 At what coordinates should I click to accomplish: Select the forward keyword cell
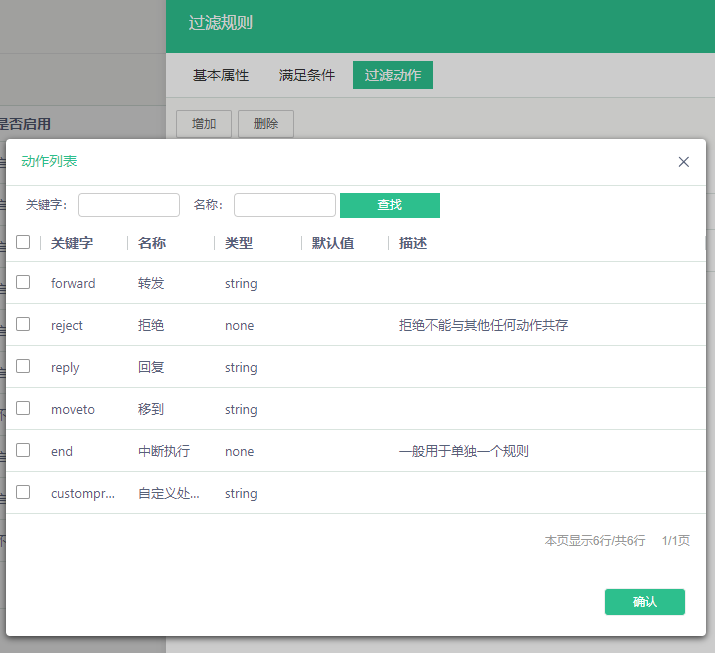[73, 284]
